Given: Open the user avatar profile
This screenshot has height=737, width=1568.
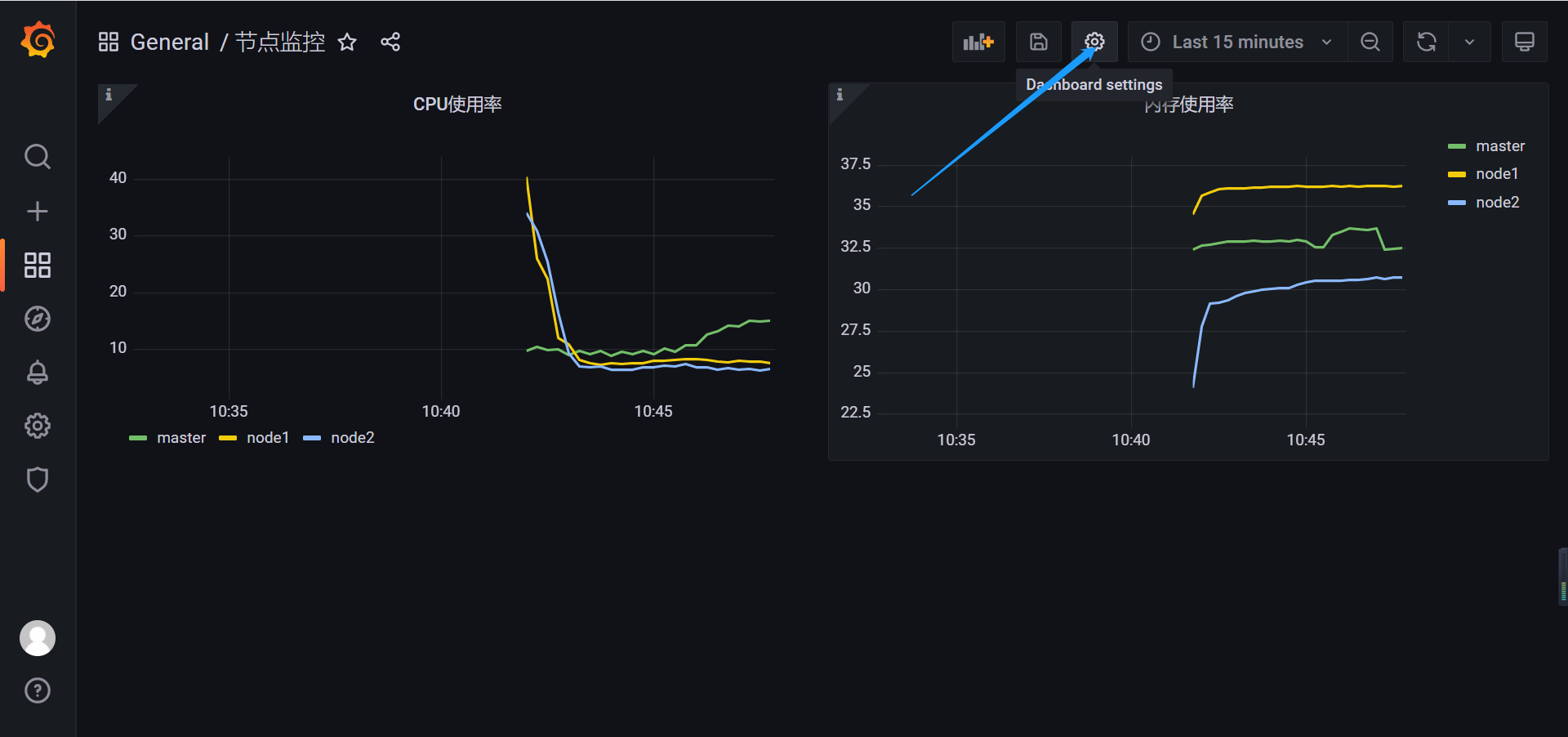Looking at the screenshot, I should 38,637.
